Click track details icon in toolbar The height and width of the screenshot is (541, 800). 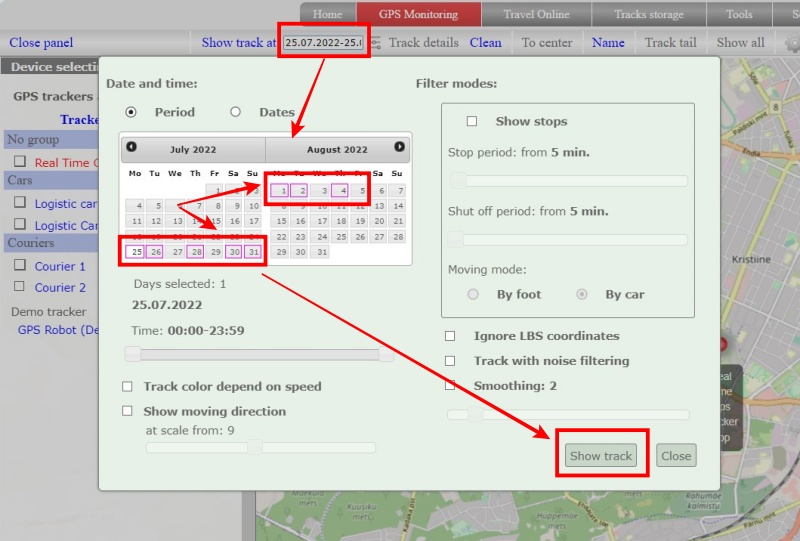coord(376,43)
